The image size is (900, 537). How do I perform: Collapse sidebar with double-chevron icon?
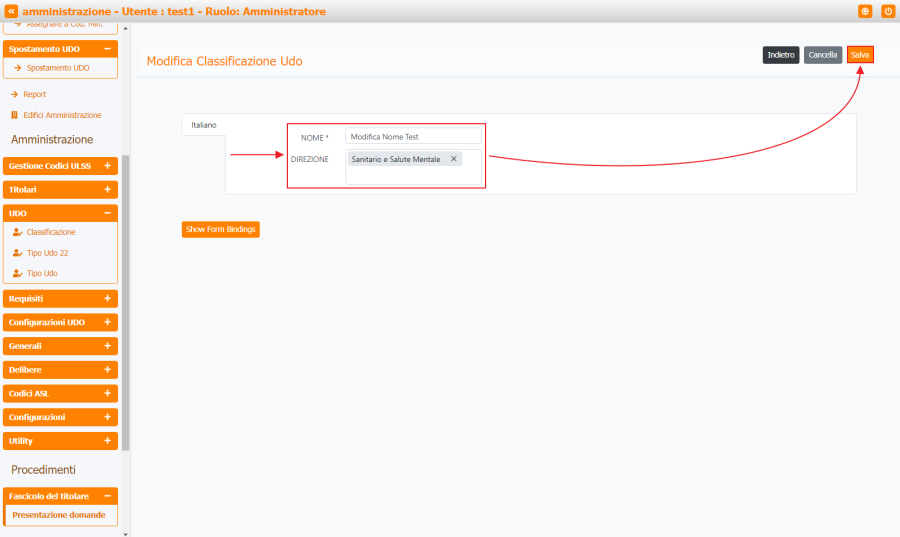[12, 11]
